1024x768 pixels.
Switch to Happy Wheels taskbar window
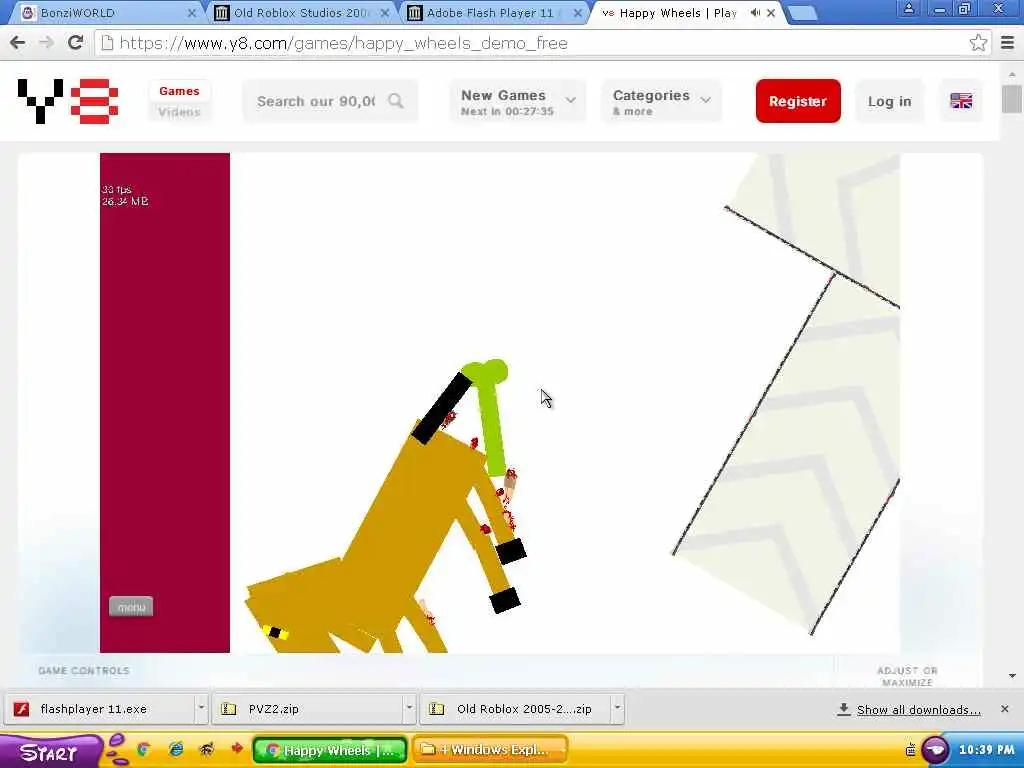click(x=330, y=750)
